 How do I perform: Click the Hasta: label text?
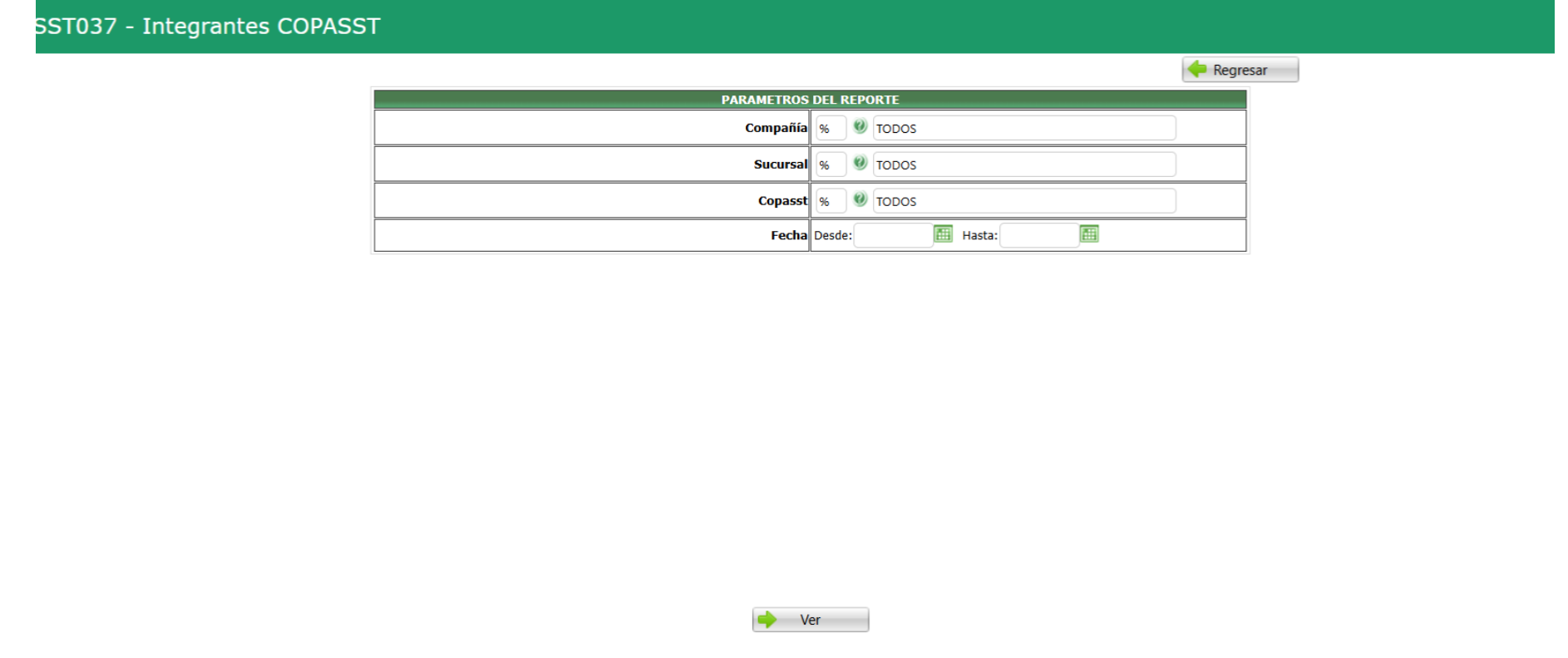[x=979, y=235]
